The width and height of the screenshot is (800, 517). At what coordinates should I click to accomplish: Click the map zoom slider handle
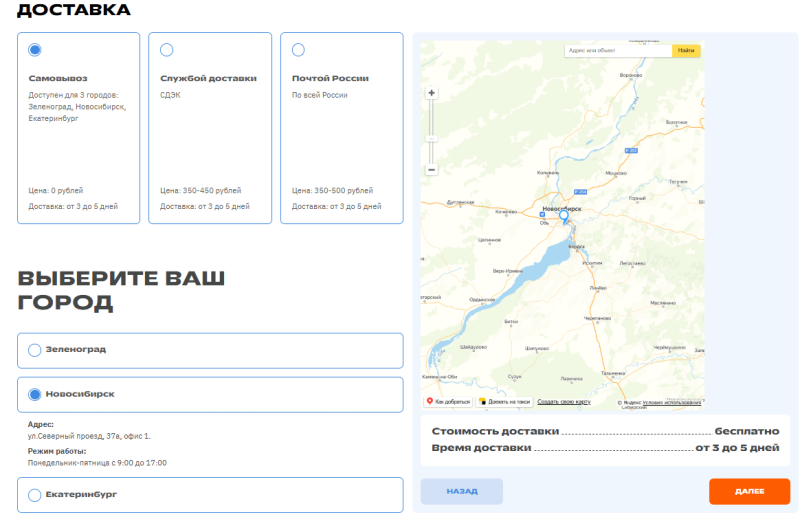pos(432,137)
